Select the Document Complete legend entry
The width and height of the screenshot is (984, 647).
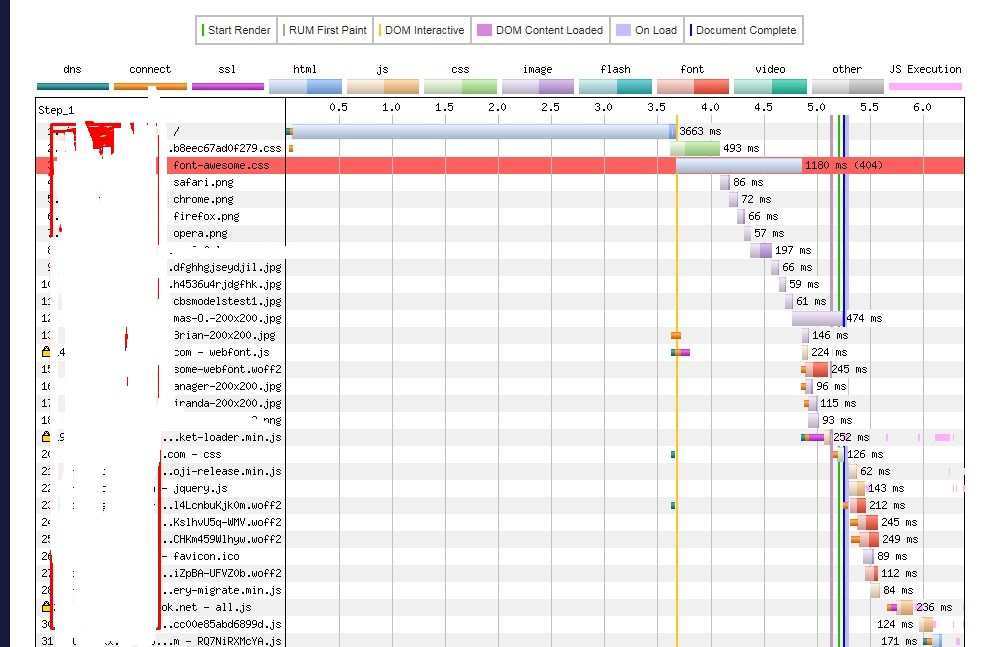(743, 30)
